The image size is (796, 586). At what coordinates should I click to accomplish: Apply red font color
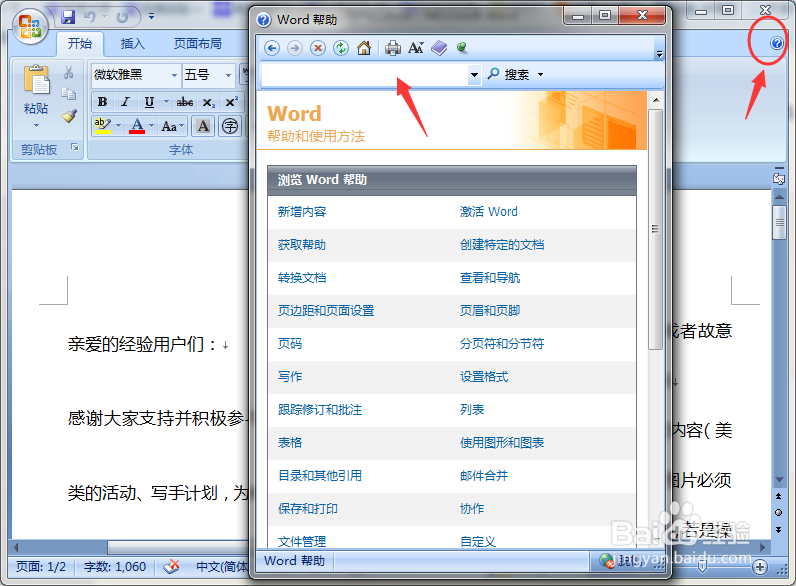tap(137, 125)
